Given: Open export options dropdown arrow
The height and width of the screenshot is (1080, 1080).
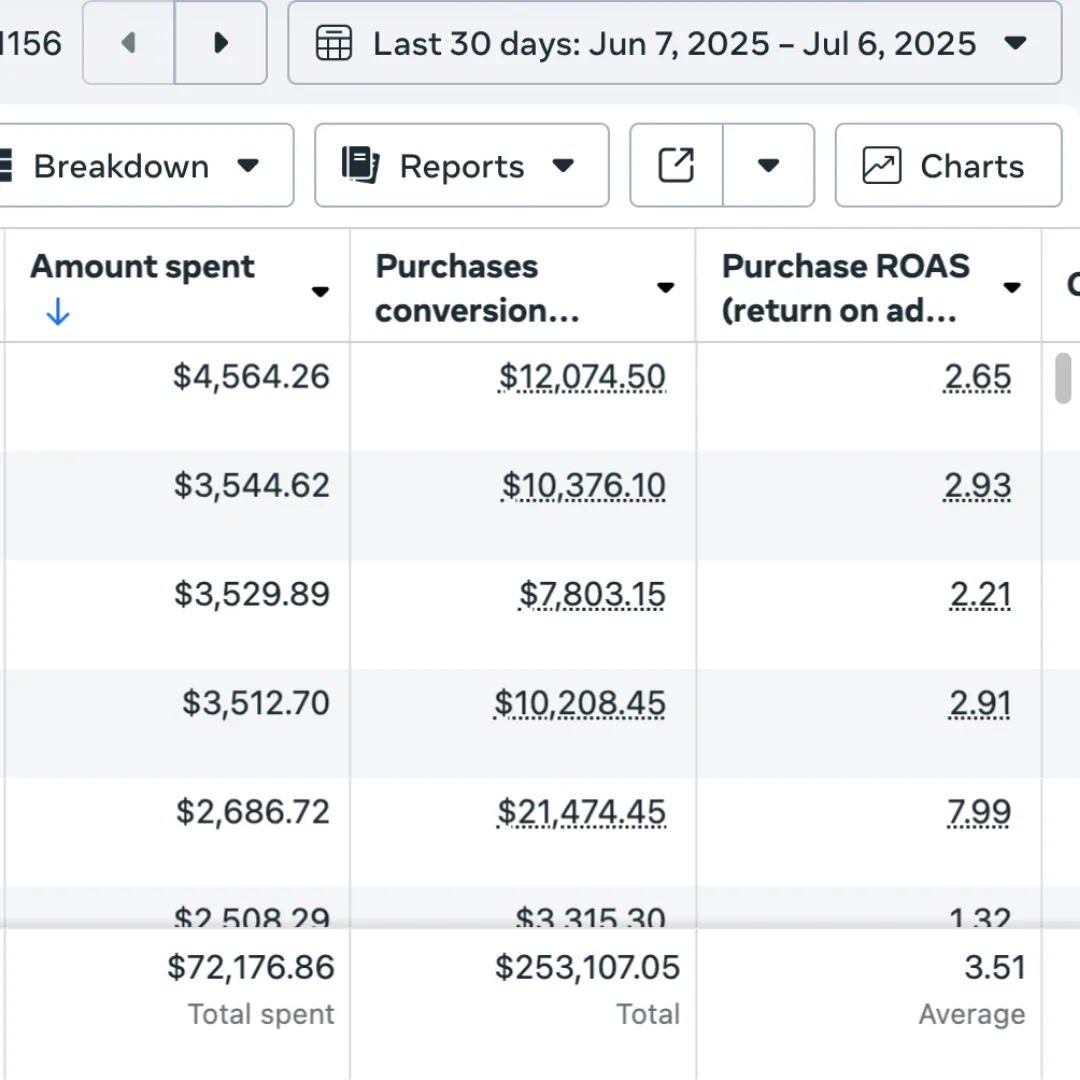Looking at the screenshot, I should point(768,165).
